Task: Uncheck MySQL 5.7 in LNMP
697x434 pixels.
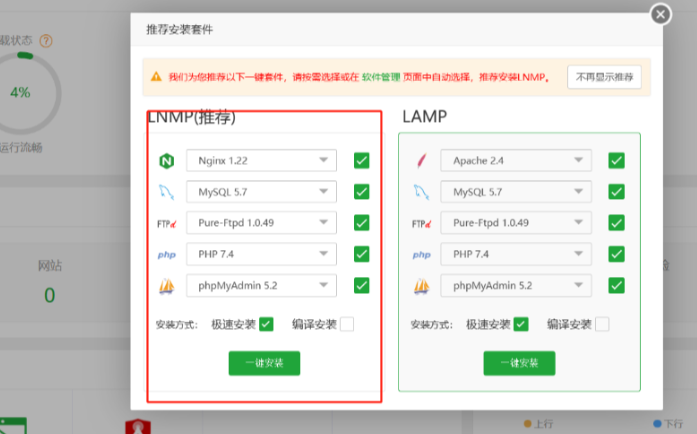Action: (x=361, y=192)
